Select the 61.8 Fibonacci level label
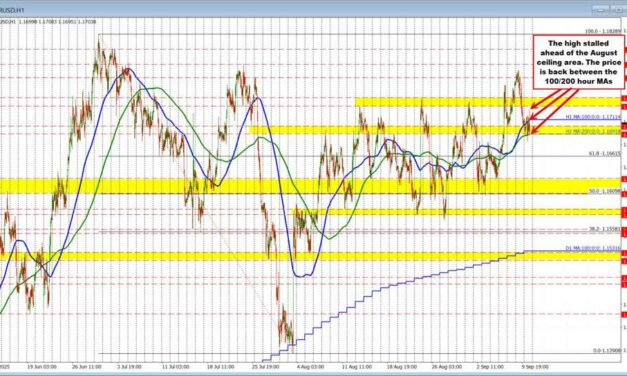 (605, 153)
